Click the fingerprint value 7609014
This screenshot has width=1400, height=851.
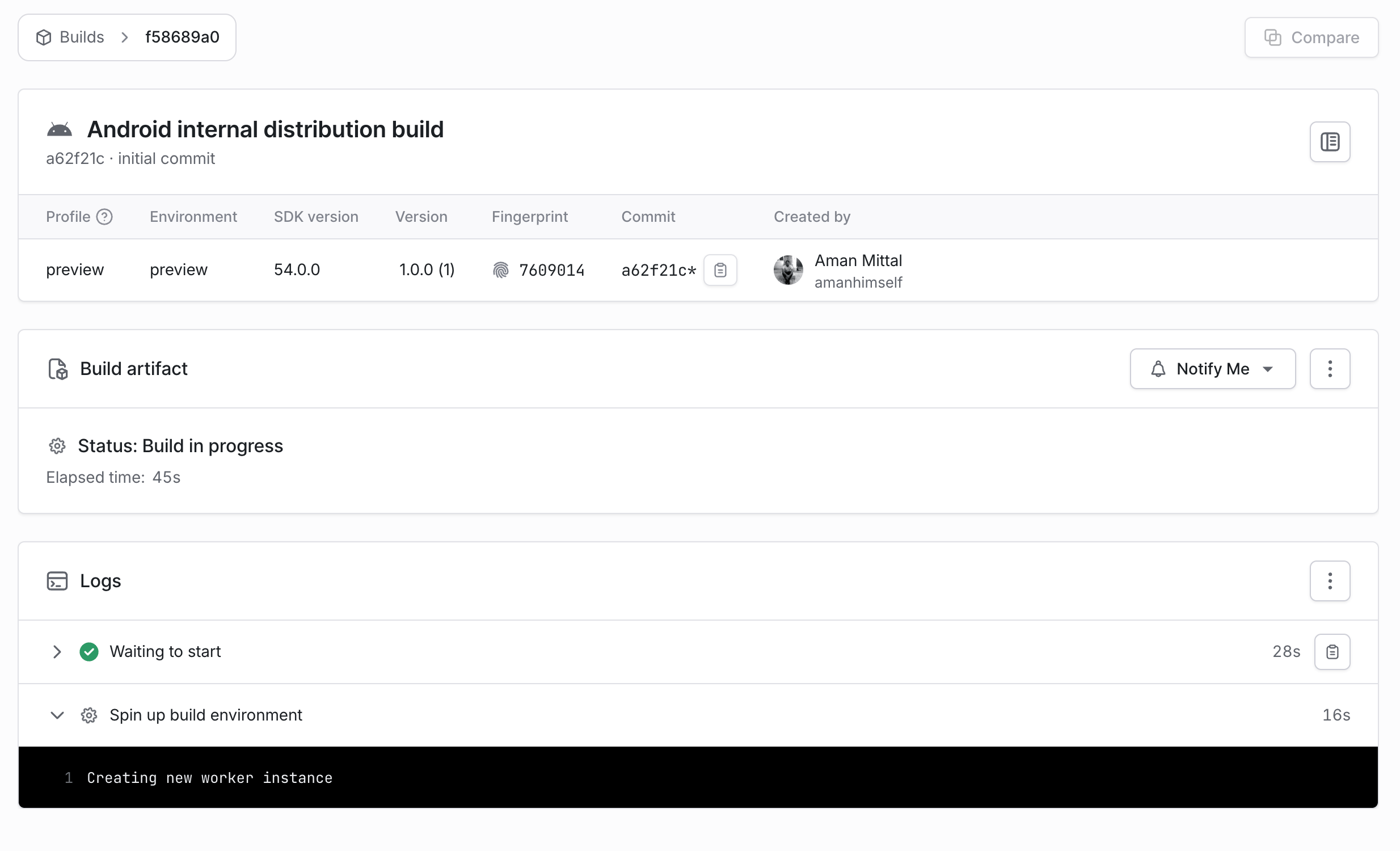(x=552, y=271)
